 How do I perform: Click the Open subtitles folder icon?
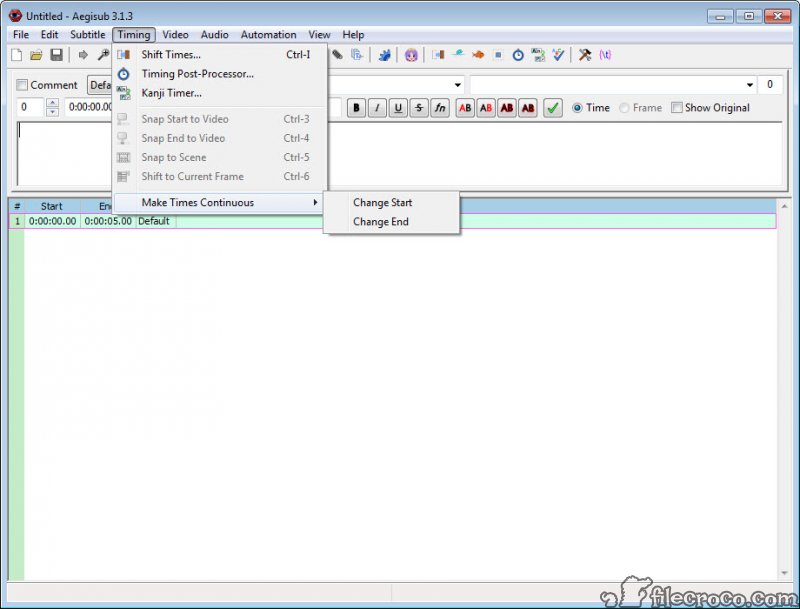(36, 55)
